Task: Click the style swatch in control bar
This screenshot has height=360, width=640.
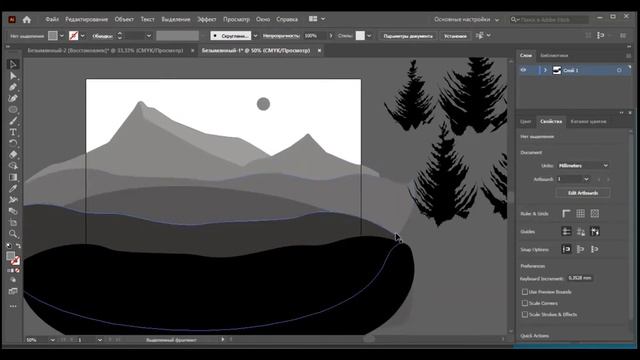Action: (x=360, y=36)
